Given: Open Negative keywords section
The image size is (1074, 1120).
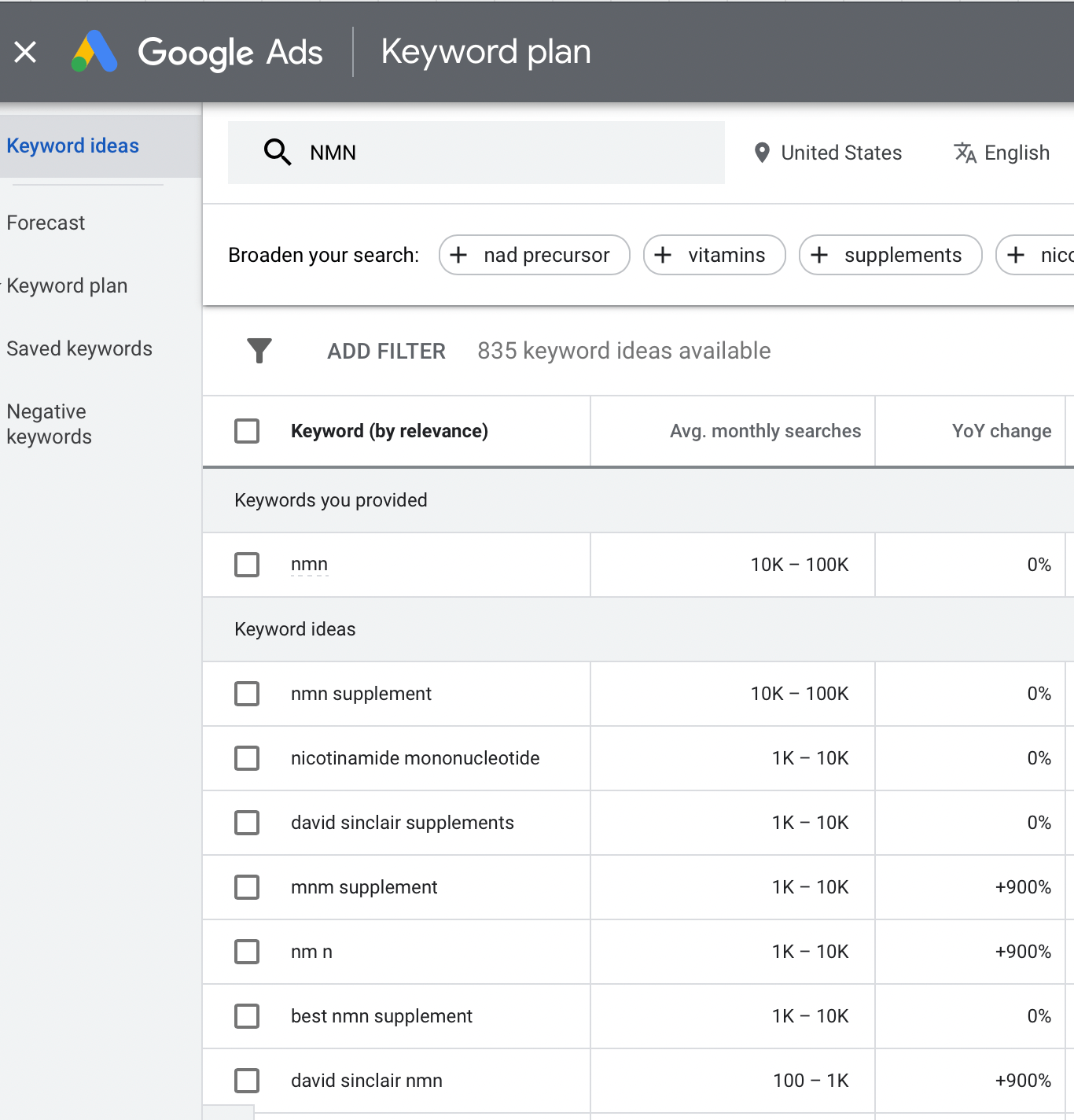Looking at the screenshot, I should (x=49, y=424).
